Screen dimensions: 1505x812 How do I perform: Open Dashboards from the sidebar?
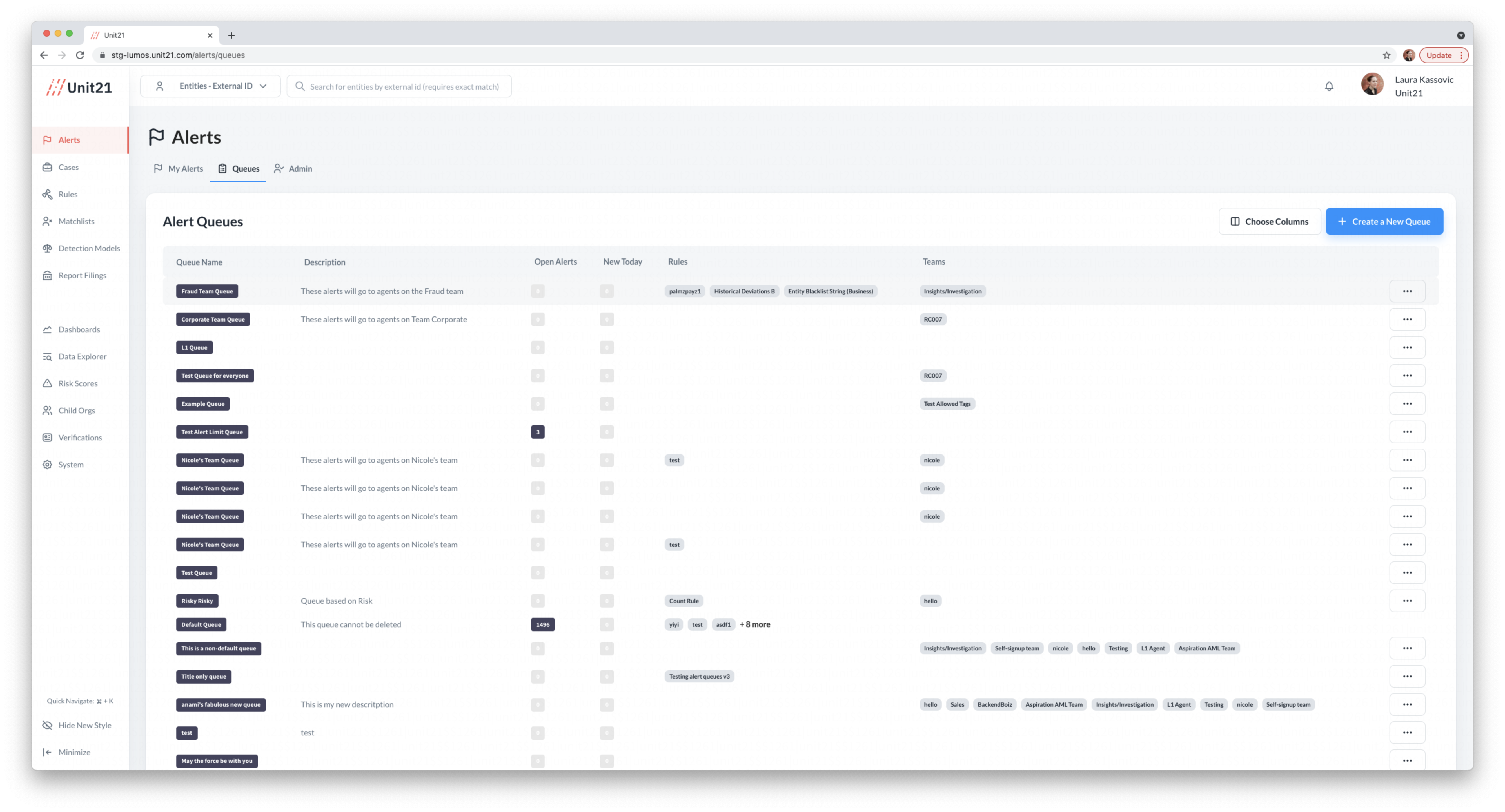tap(79, 329)
